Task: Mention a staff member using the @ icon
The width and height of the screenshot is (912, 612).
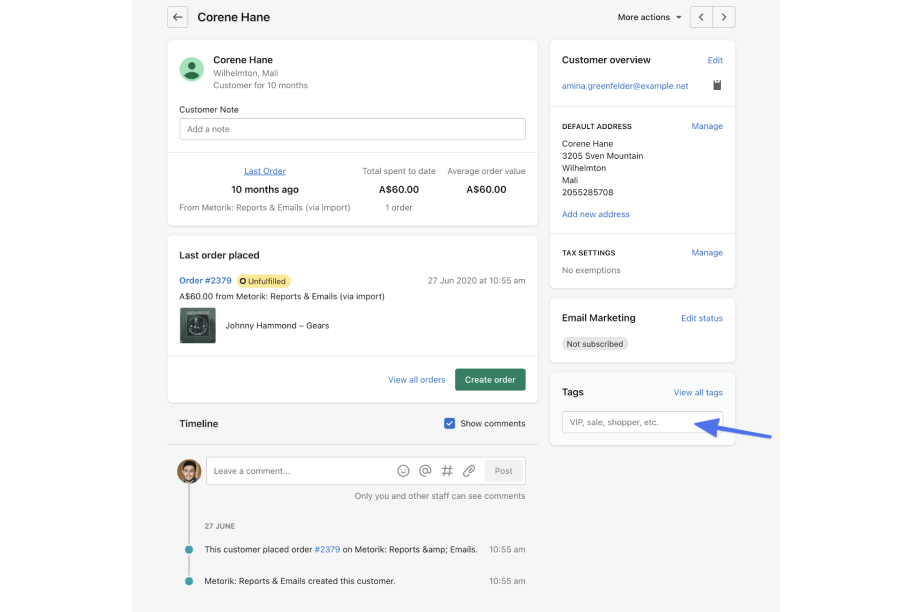Action: click(425, 470)
